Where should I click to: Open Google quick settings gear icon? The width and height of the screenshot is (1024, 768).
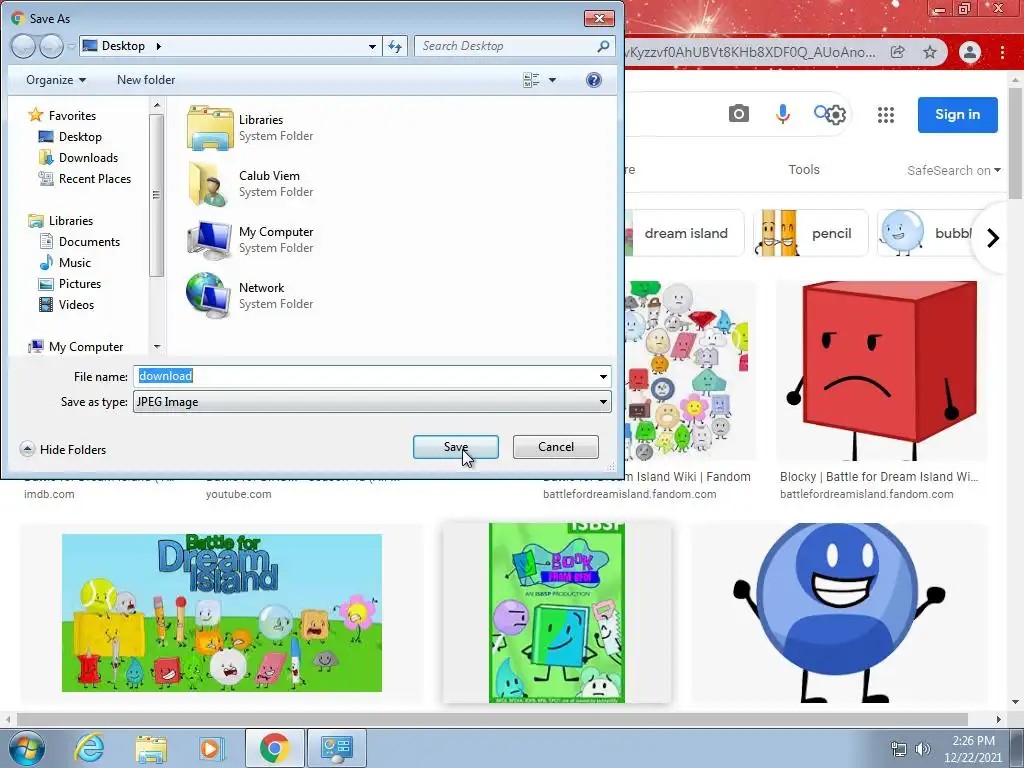tap(836, 115)
